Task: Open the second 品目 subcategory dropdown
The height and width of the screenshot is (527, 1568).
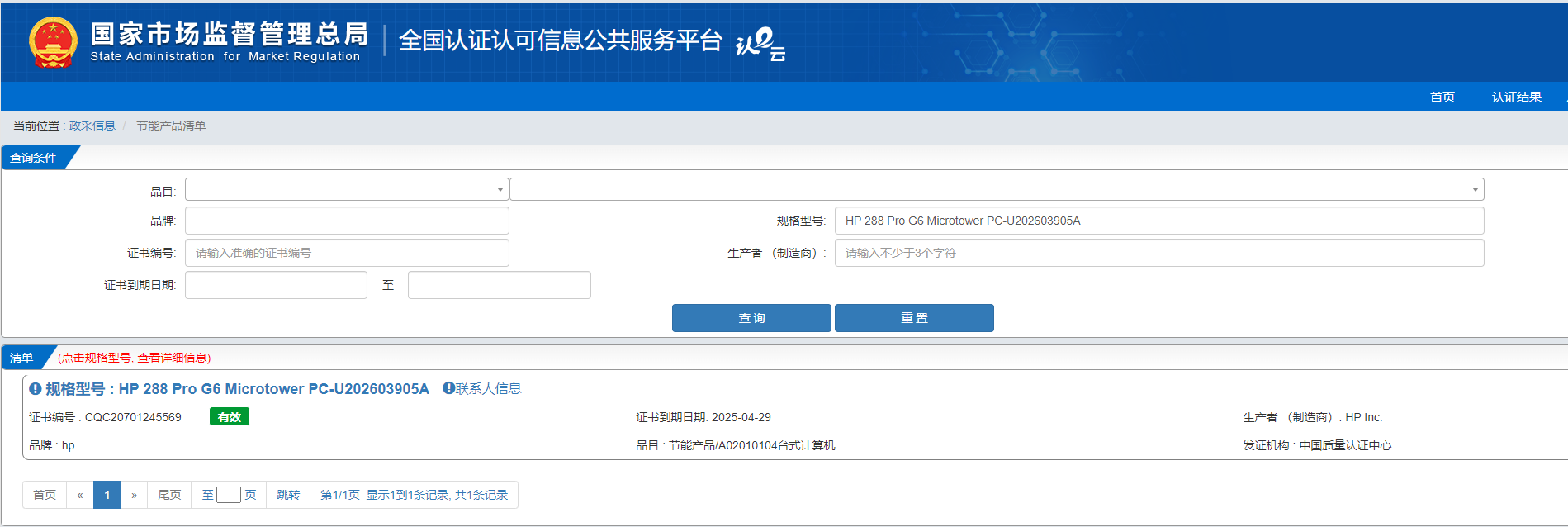Action: [997, 189]
